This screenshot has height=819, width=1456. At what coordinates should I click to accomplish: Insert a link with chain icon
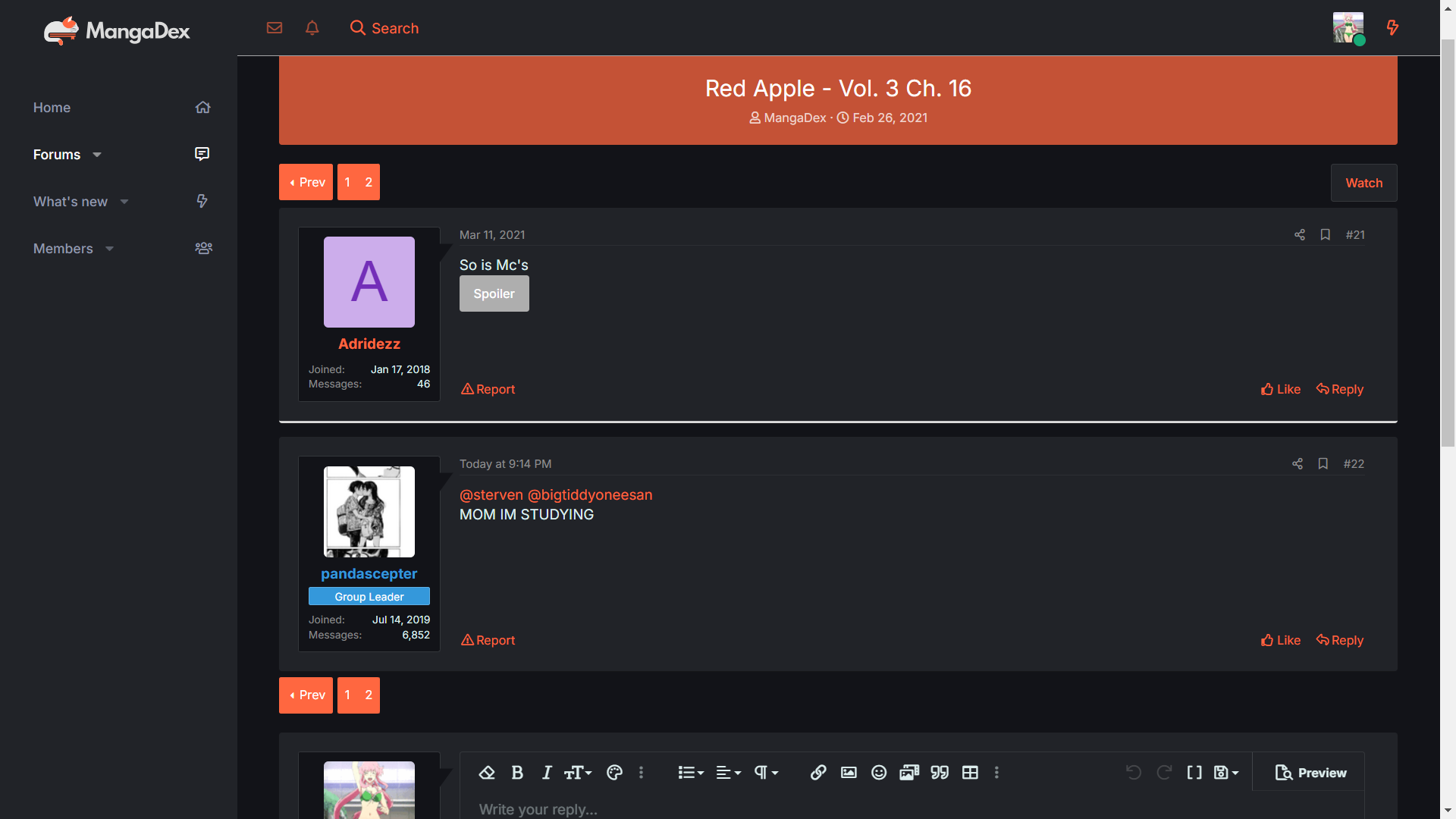coord(818,773)
